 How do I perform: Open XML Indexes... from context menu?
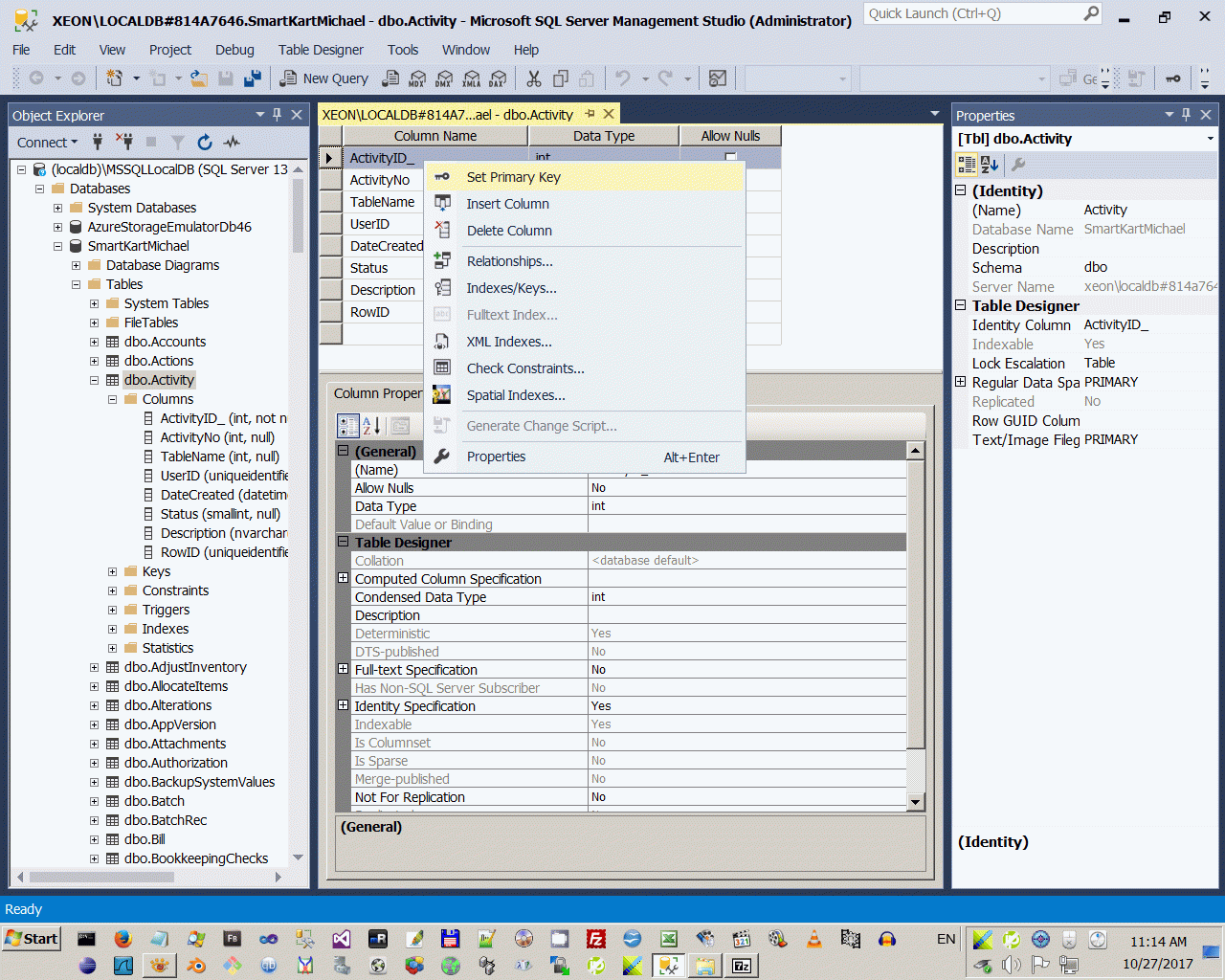pos(585,342)
